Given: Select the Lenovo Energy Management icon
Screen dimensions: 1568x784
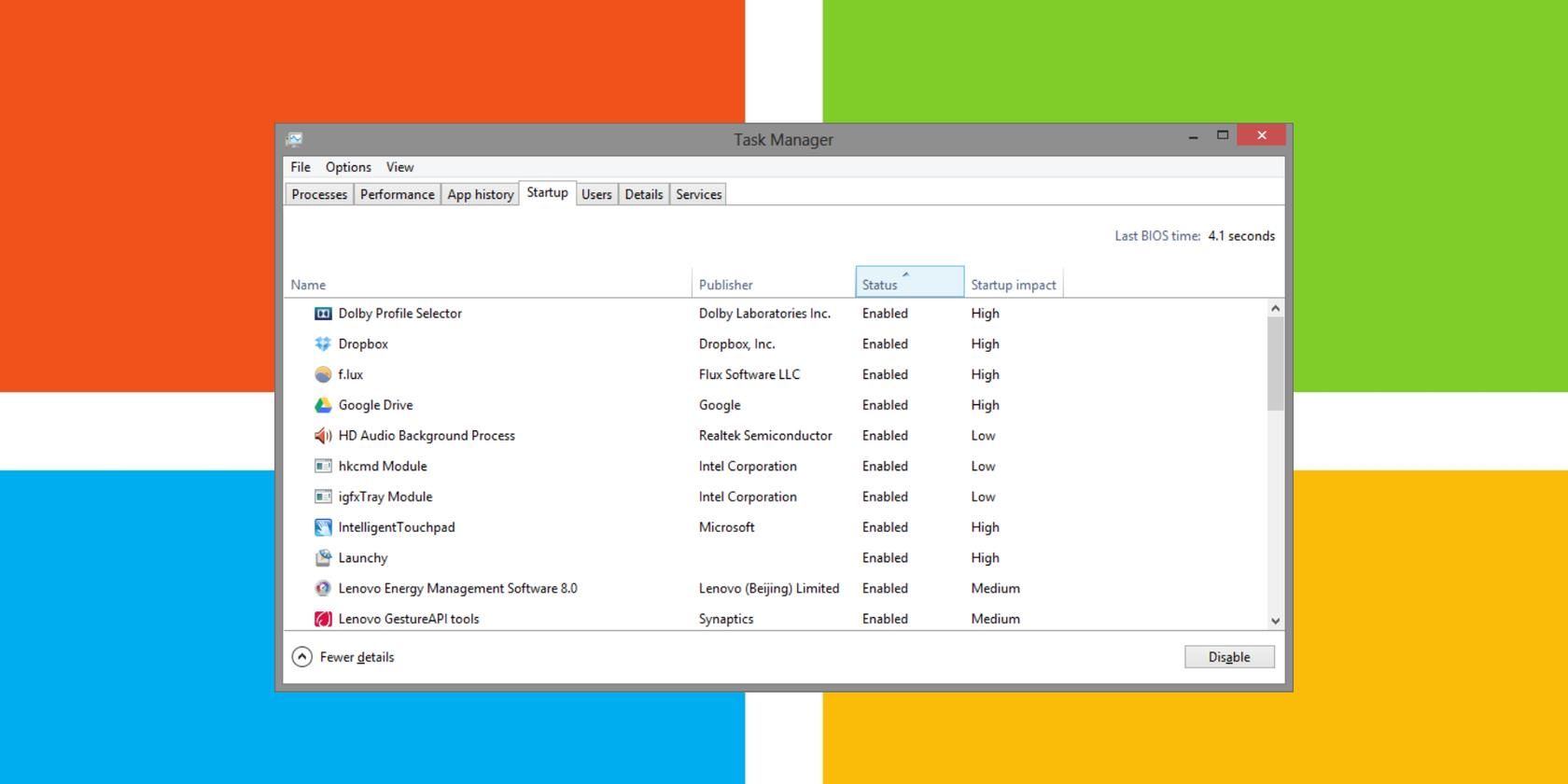Looking at the screenshot, I should [x=323, y=589].
